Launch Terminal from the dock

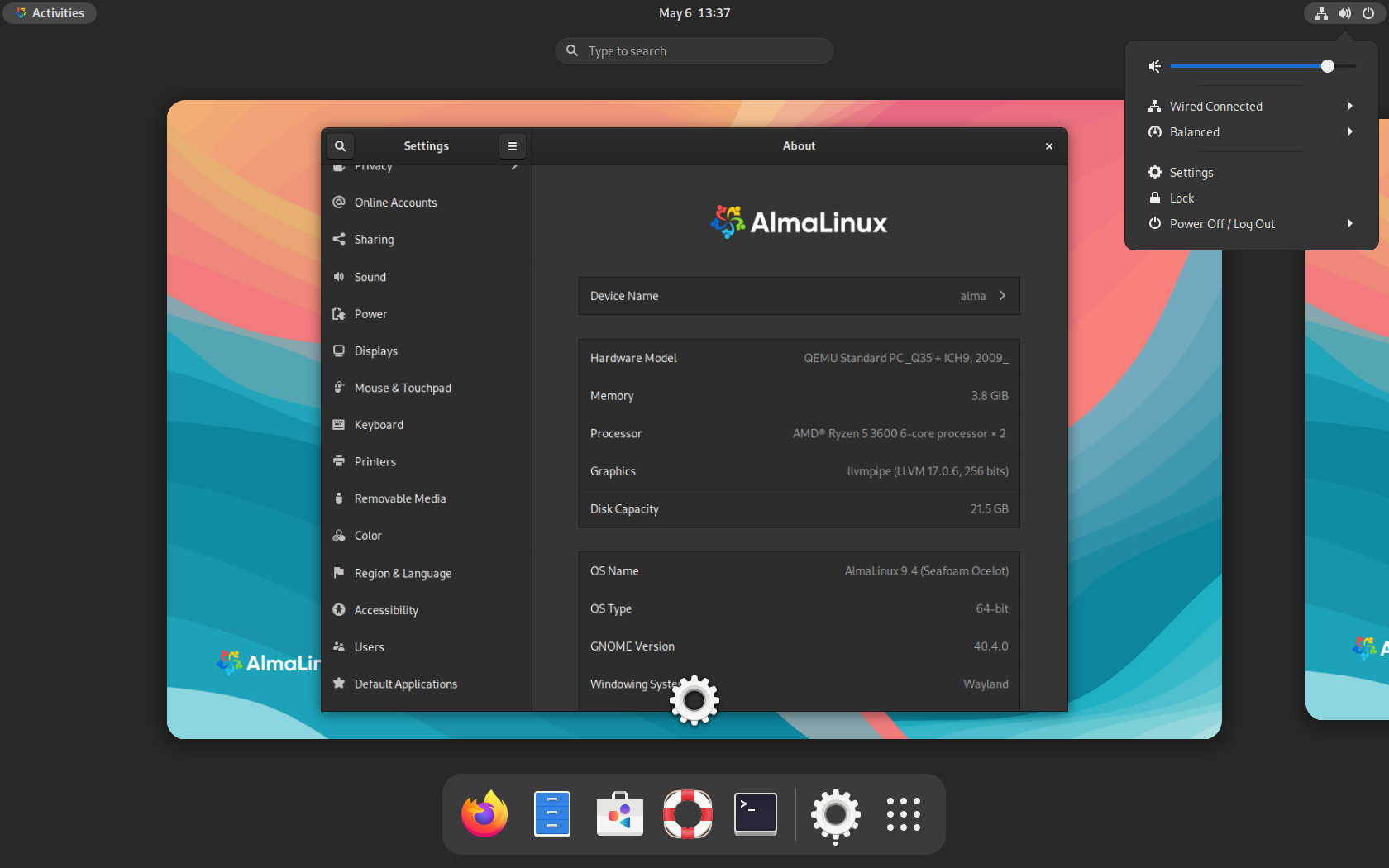point(756,814)
